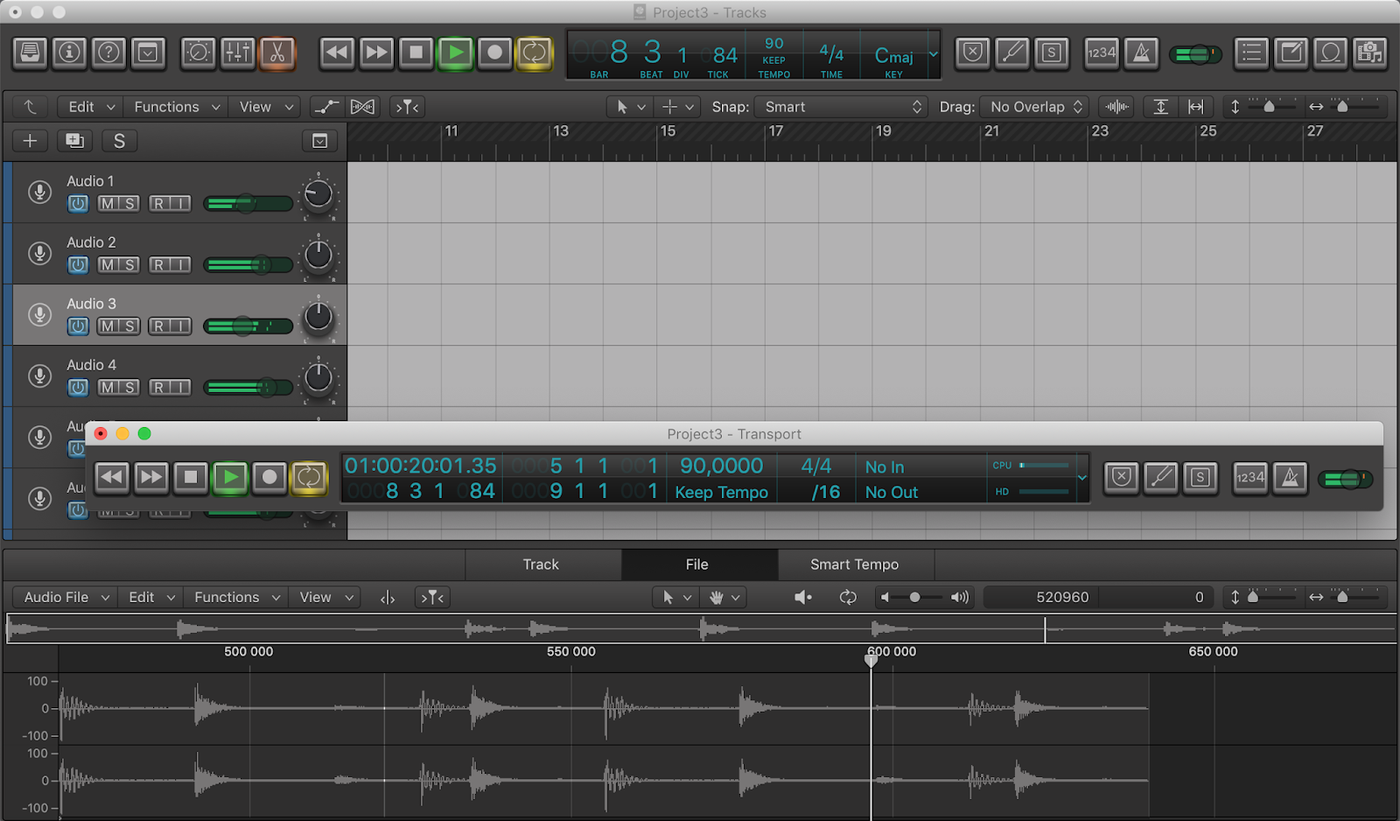Open the Drag No Overlap dropdown
The image size is (1400, 821).
(x=1035, y=107)
